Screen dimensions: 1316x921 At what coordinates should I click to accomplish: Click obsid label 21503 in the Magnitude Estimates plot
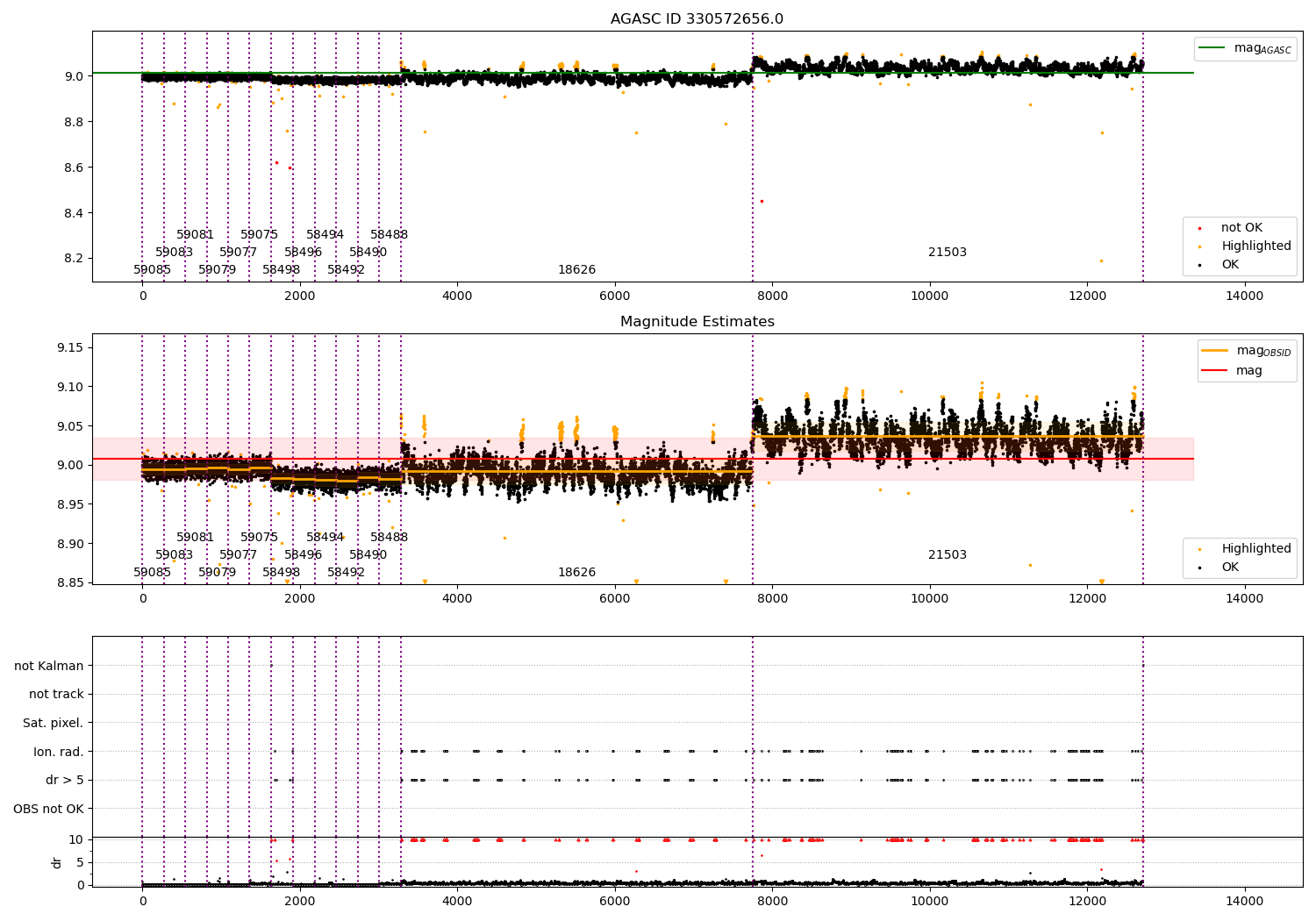pyautogui.click(x=948, y=555)
